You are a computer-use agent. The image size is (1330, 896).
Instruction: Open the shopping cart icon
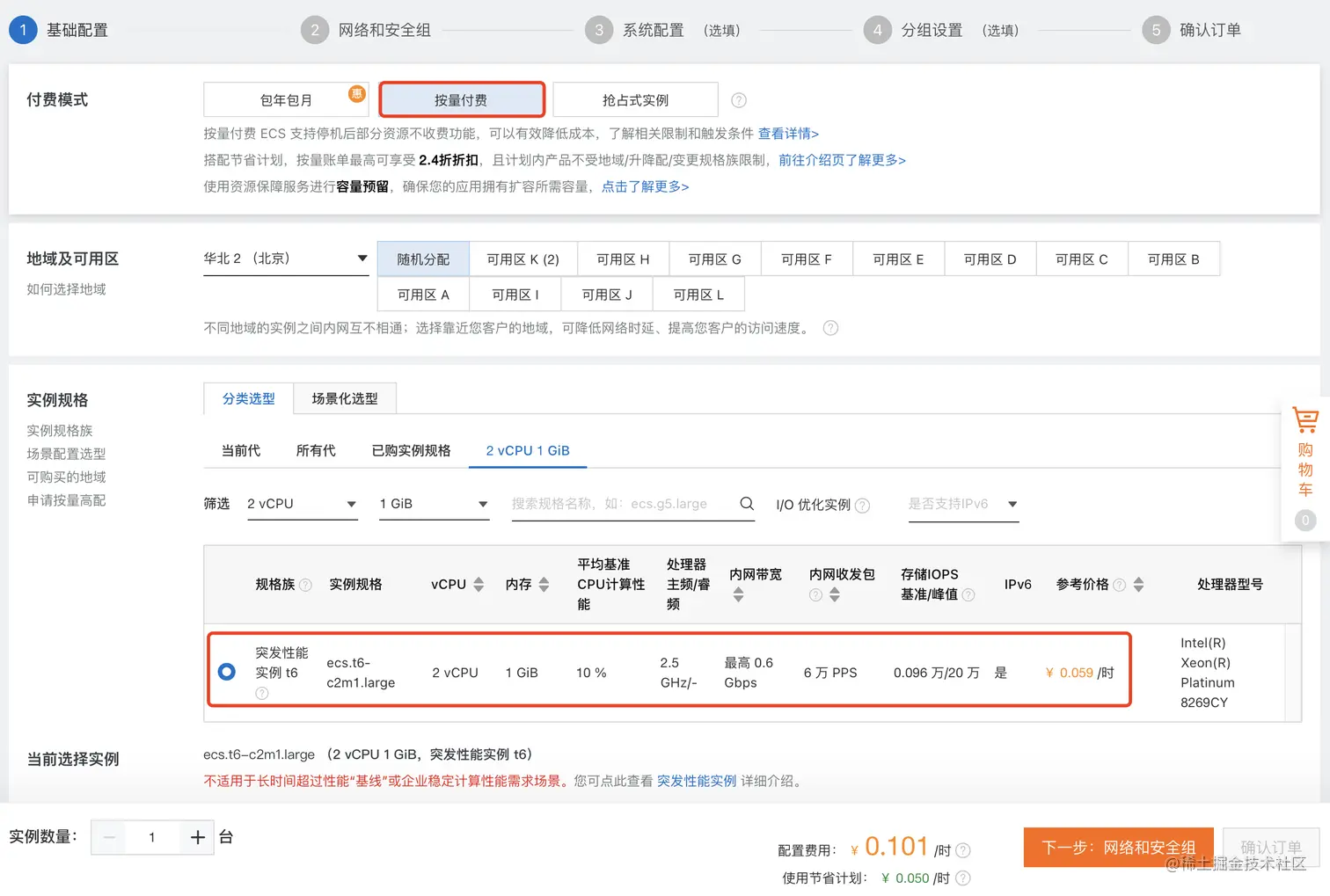pyautogui.click(x=1305, y=419)
